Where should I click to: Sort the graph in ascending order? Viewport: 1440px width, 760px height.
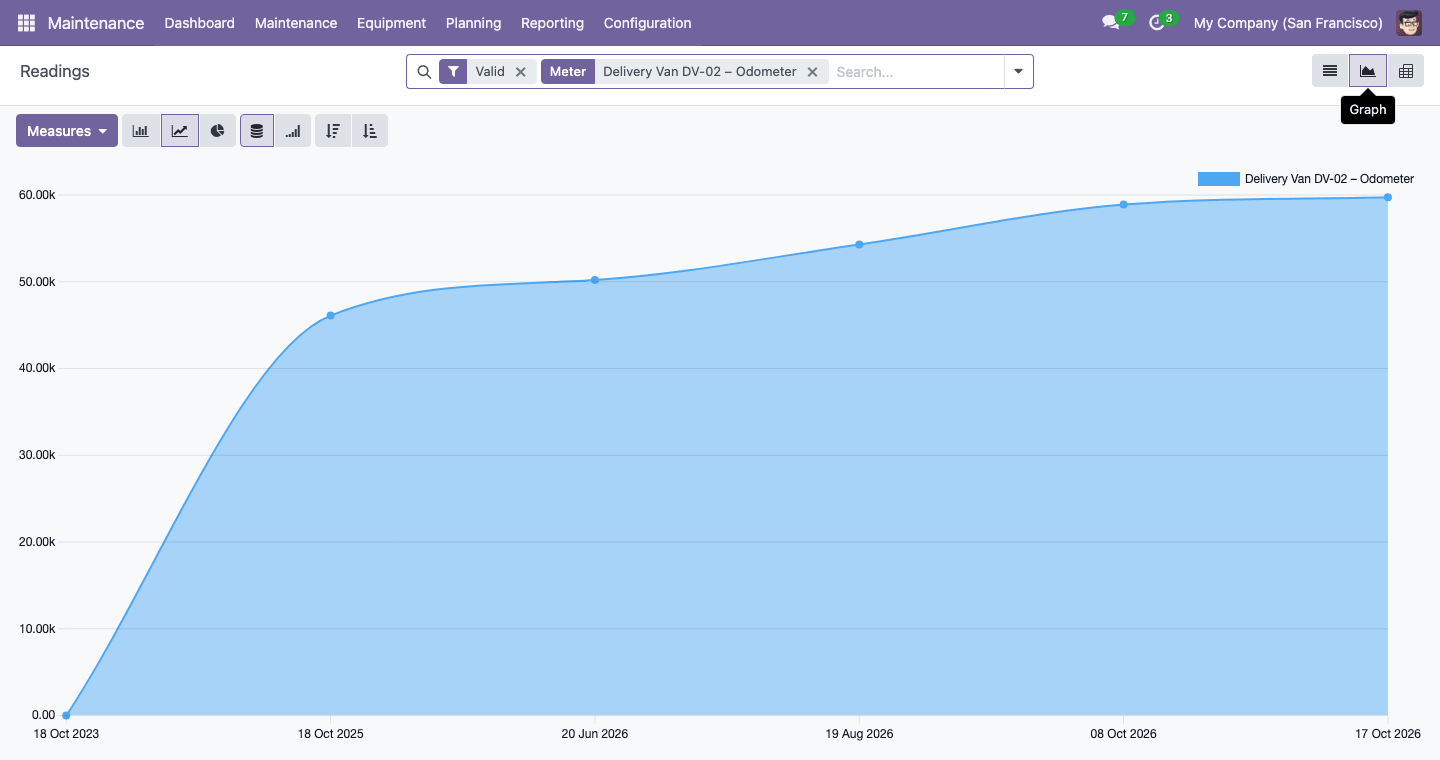click(x=370, y=131)
